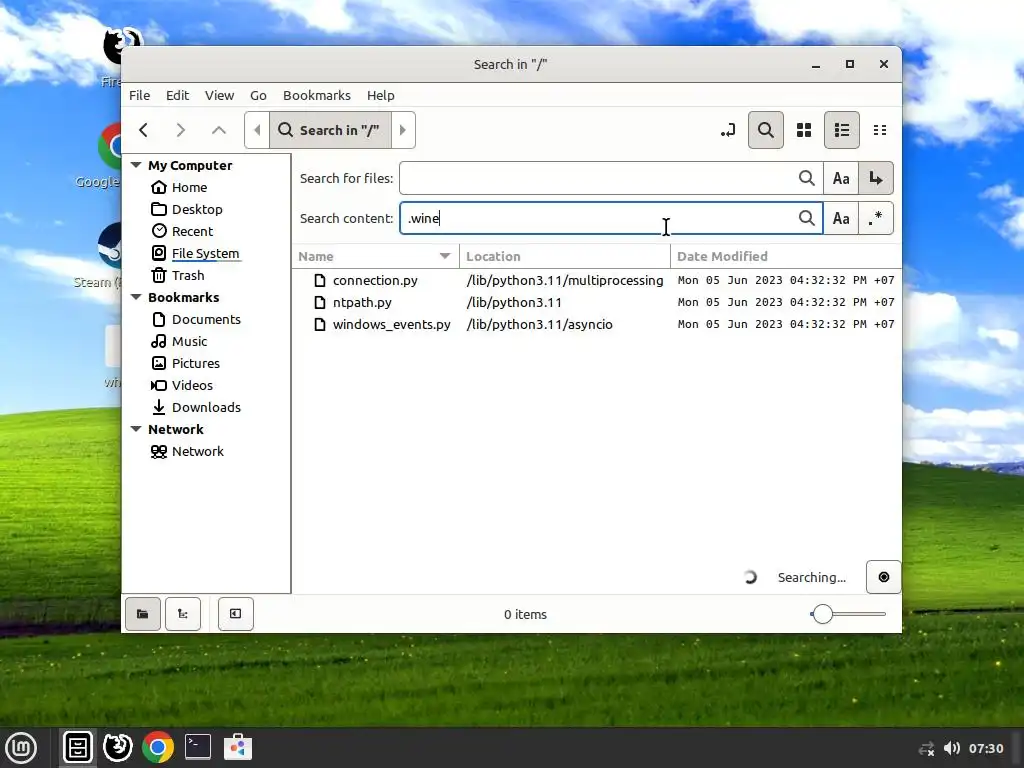Toggle the search button in the toolbar
This screenshot has width=1024, height=768.
pos(765,130)
